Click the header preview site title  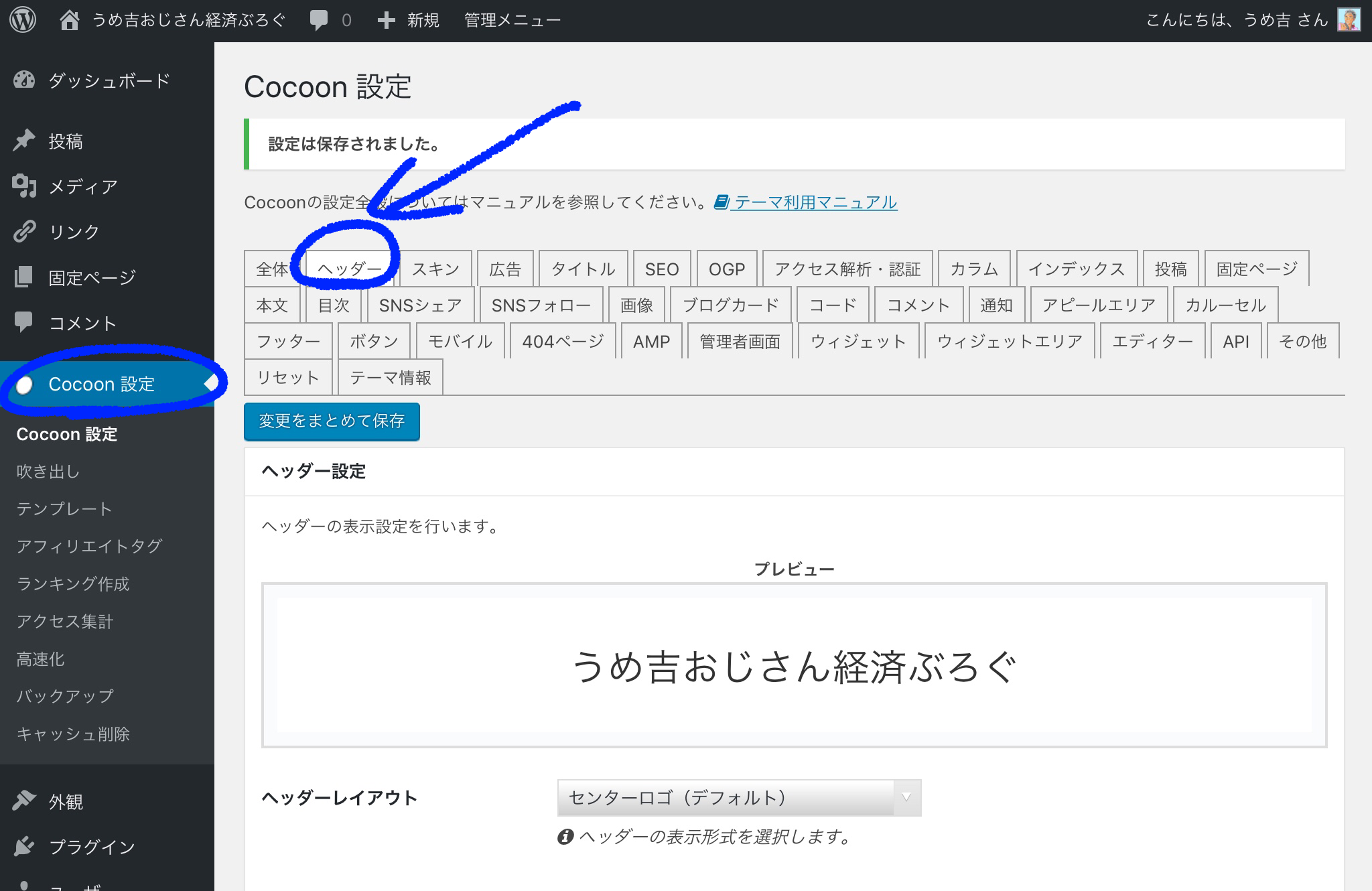click(794, 667)
